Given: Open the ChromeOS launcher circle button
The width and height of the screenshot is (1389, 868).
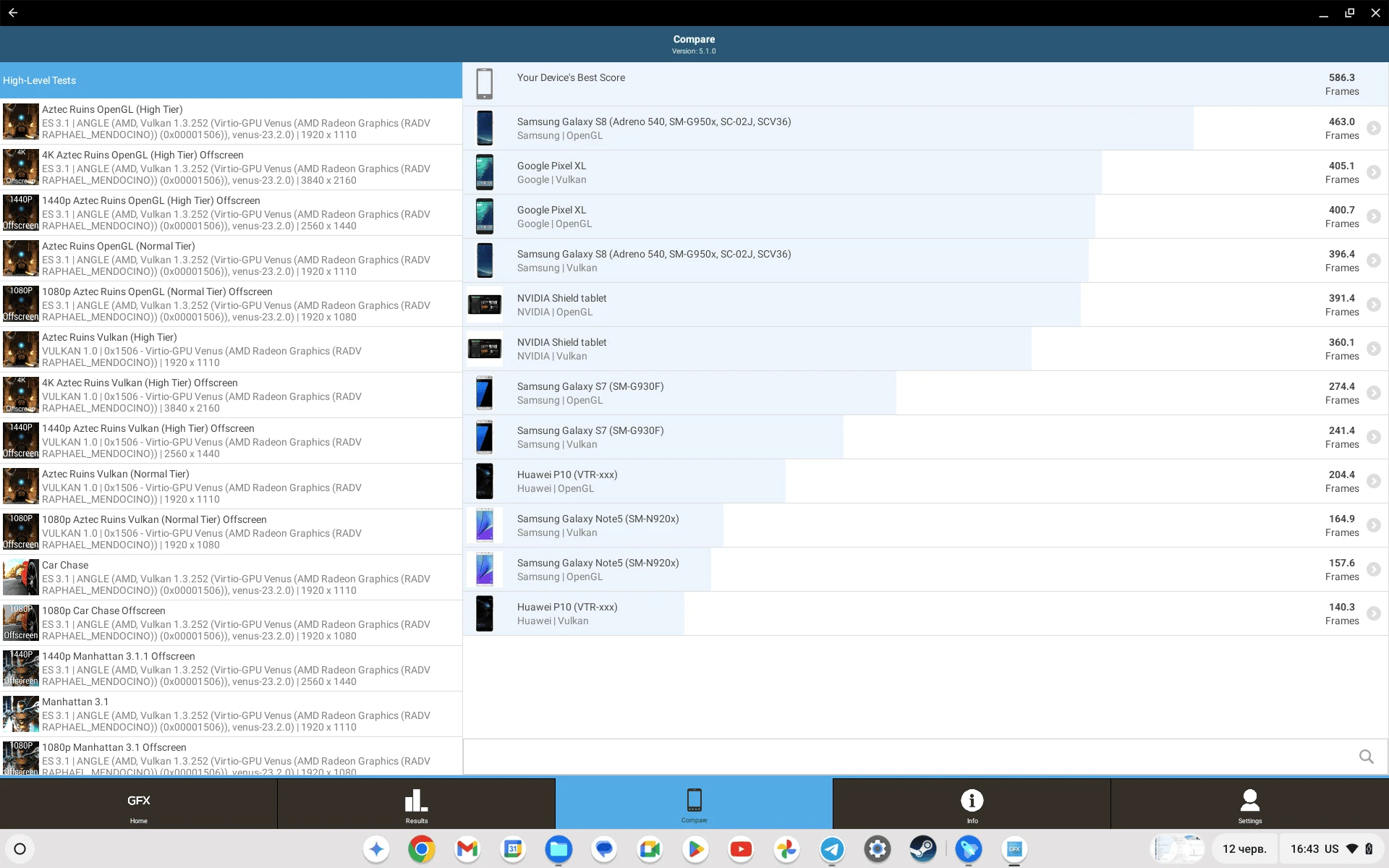Looking at the screenshot, I should 20,848.
